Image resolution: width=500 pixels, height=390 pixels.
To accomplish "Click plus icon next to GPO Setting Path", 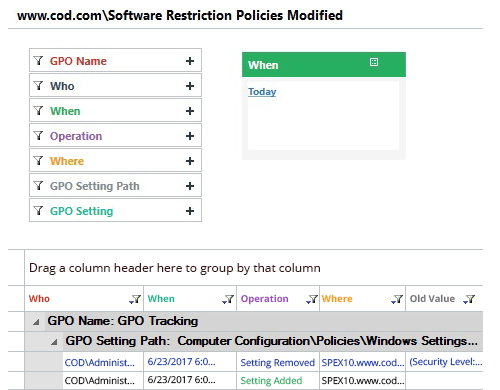I will (x=190, y=186).
